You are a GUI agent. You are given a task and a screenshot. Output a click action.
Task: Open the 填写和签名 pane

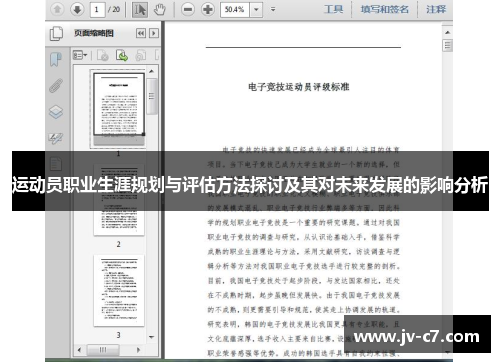384,9
